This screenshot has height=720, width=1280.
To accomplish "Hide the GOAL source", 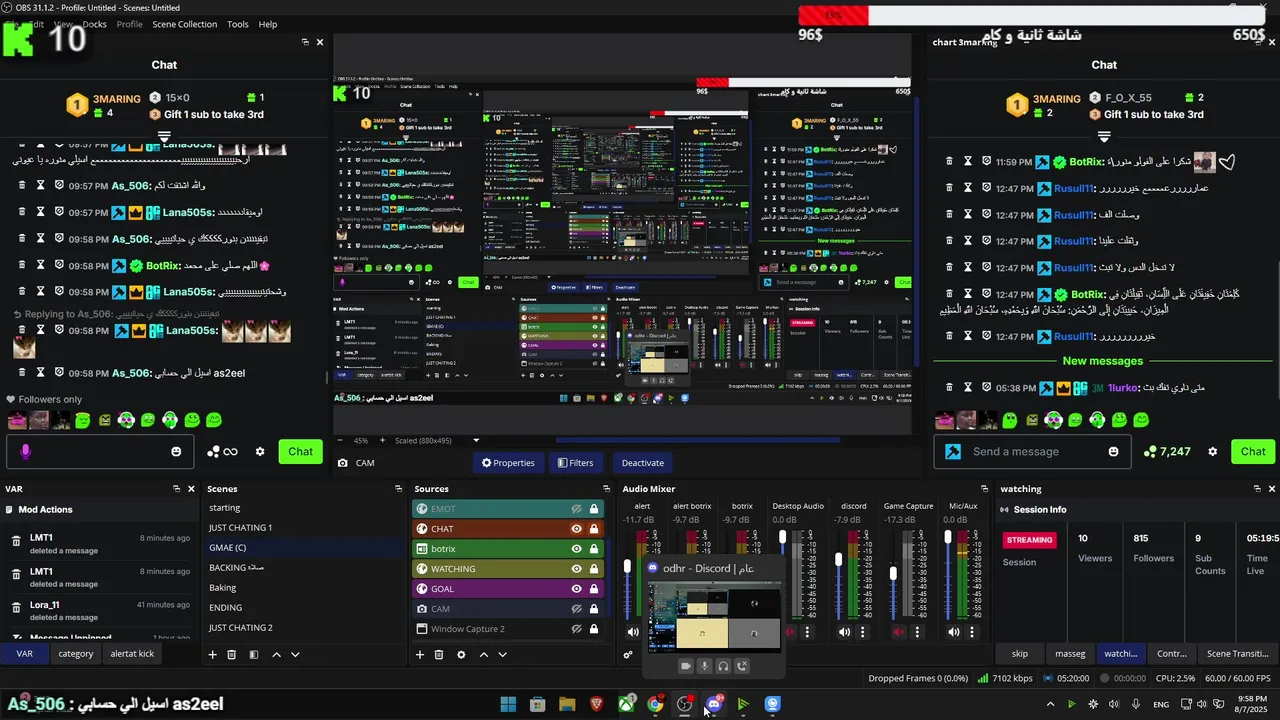I will [576, 589].
